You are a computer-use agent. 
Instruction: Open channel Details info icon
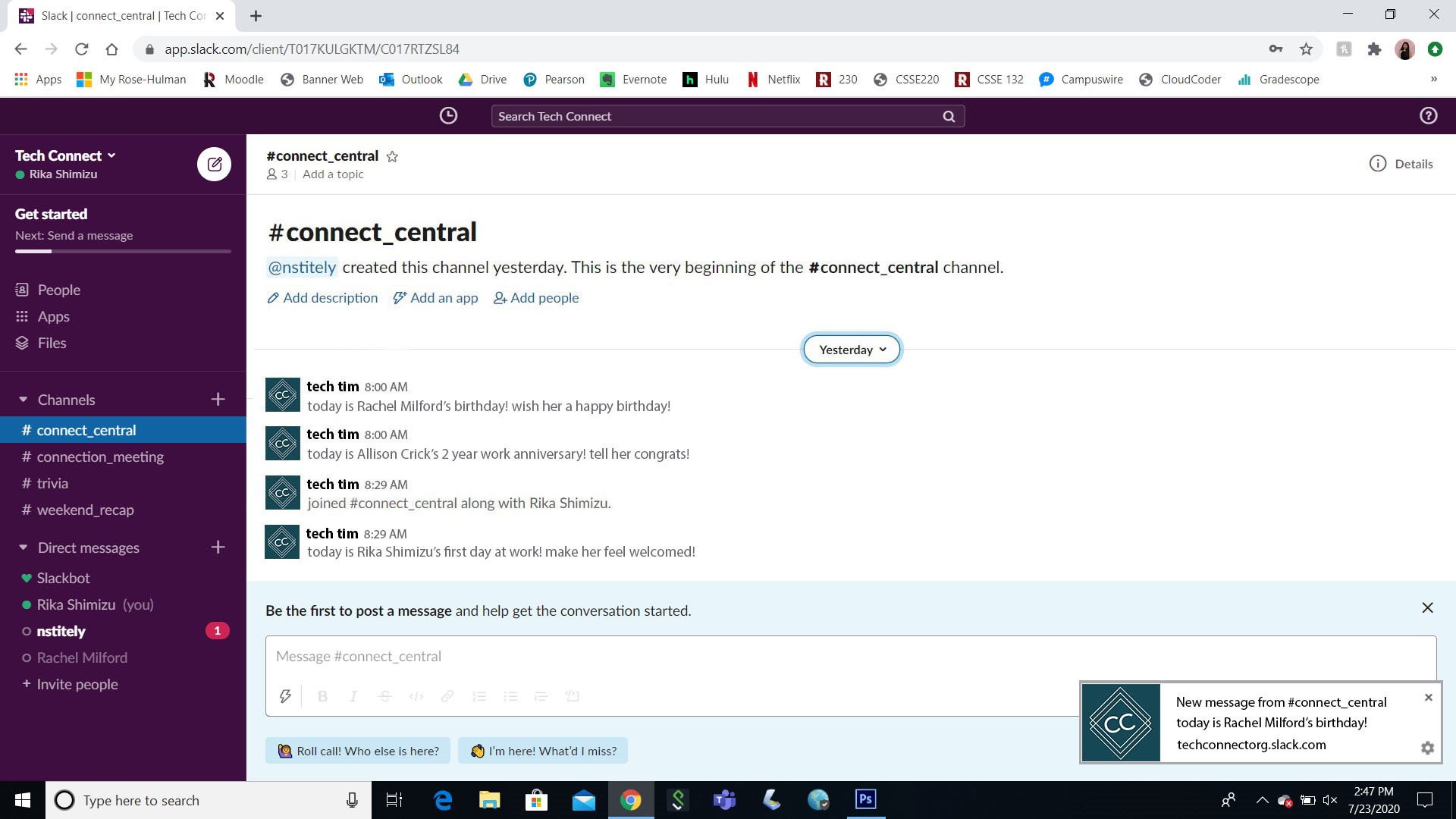(x=1378, y=164)
